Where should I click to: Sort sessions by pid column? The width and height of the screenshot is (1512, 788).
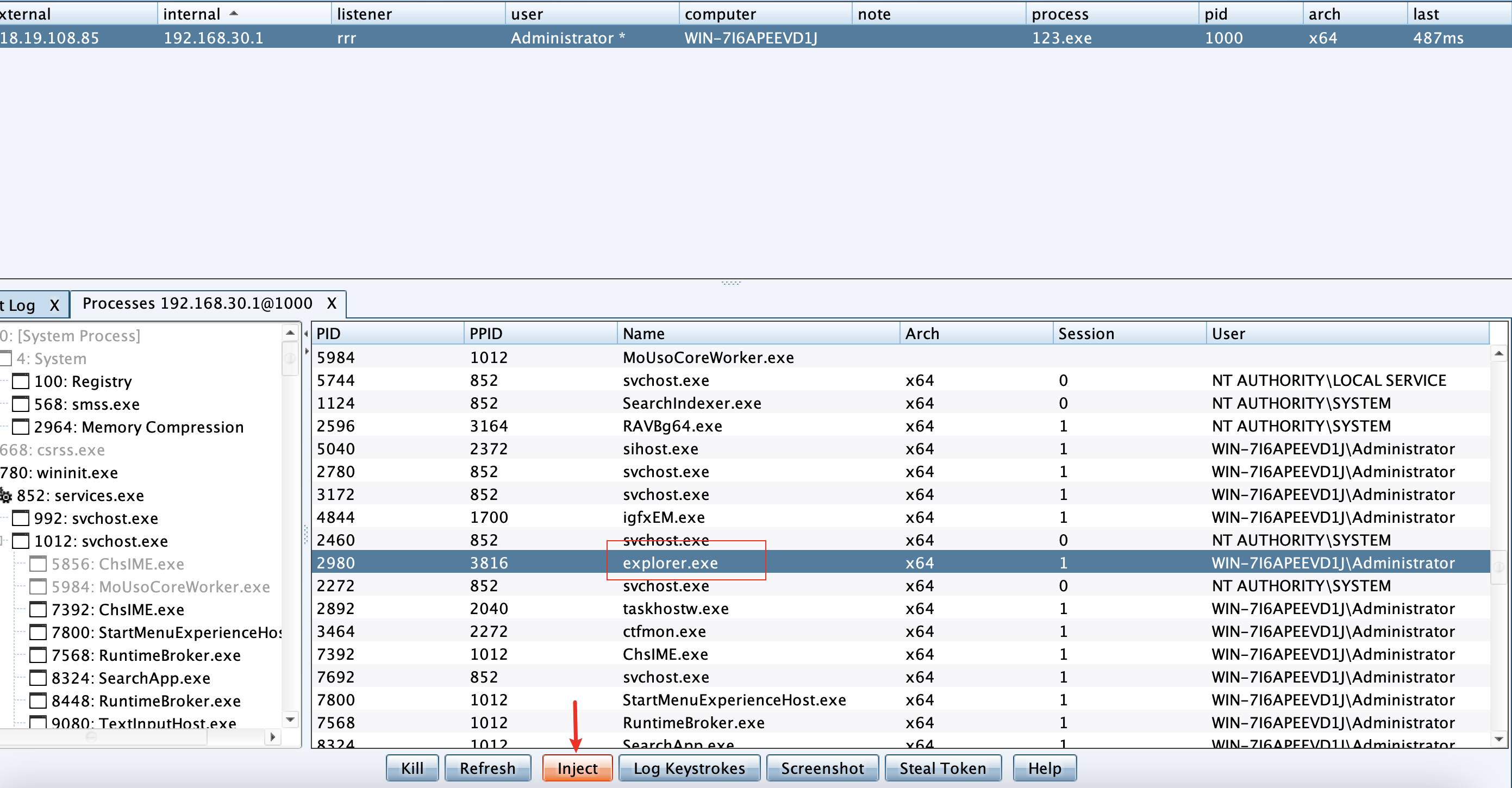coord(1251,14)
